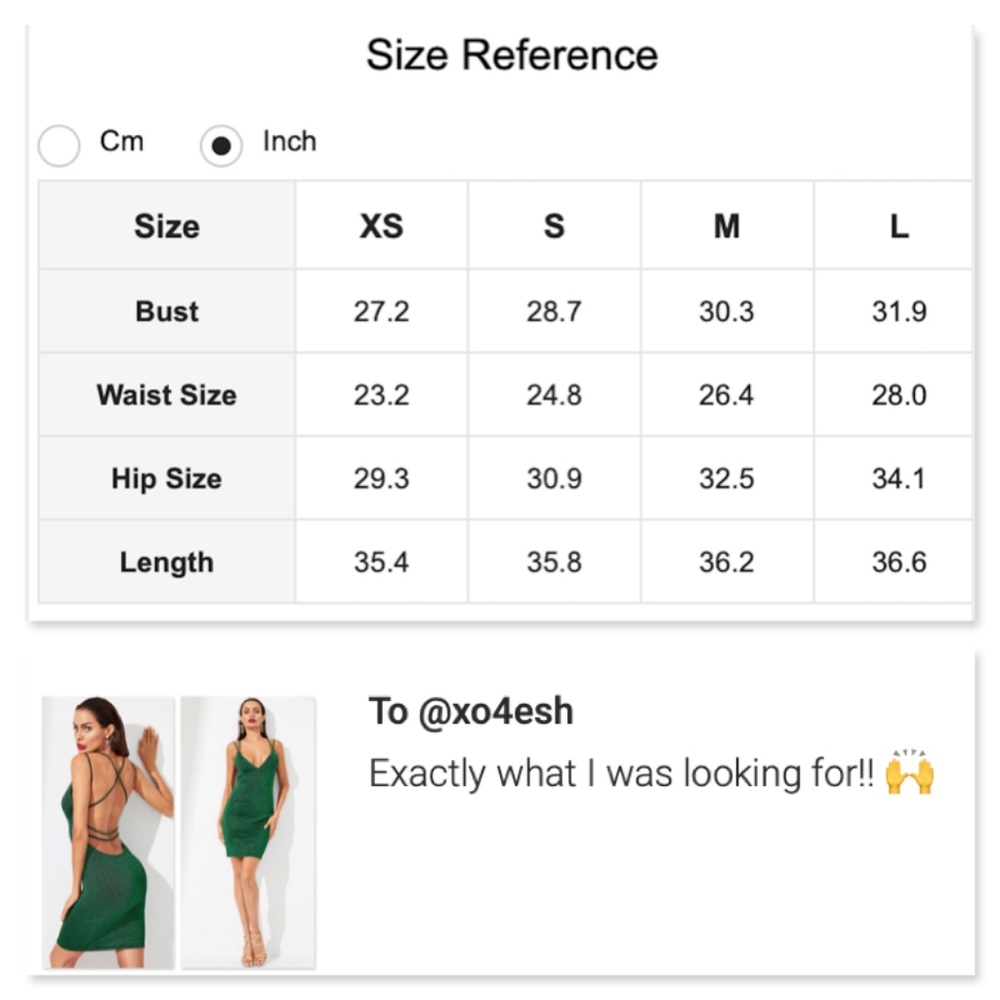Click the Waist Size row label
The image size is (1000, 1000).
167,395
